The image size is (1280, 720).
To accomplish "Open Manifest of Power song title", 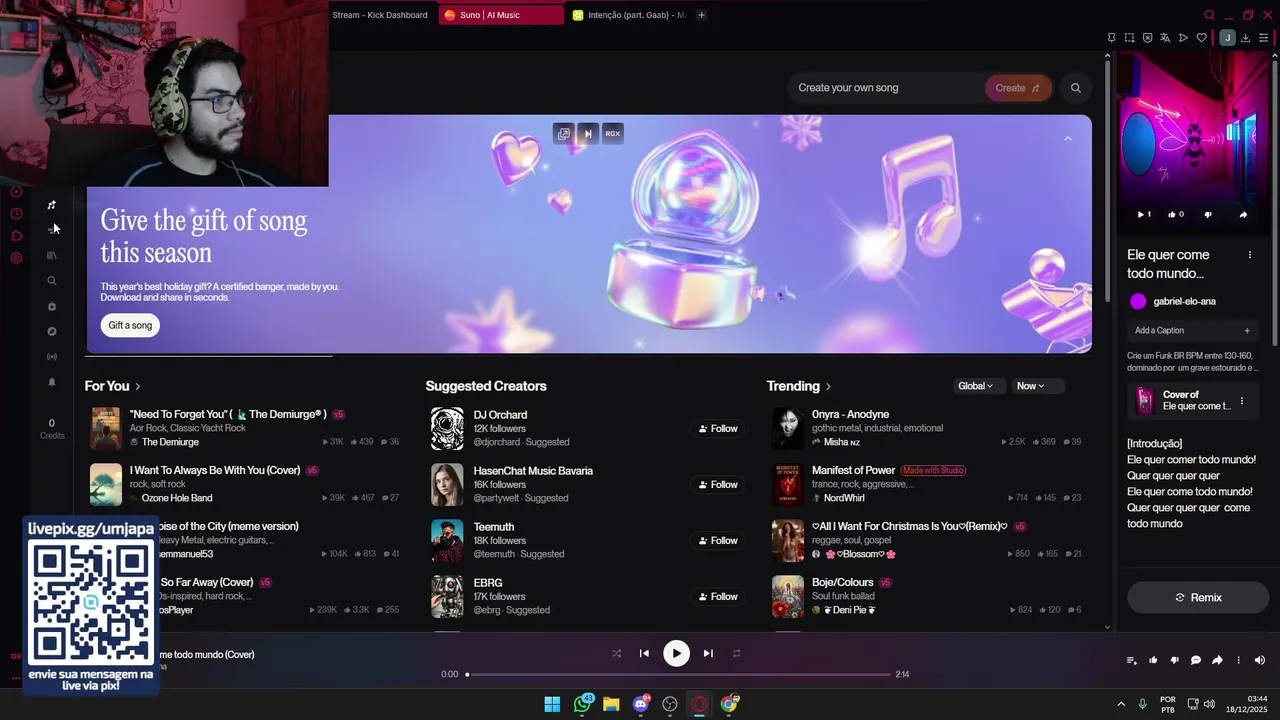I will (853, 470).
